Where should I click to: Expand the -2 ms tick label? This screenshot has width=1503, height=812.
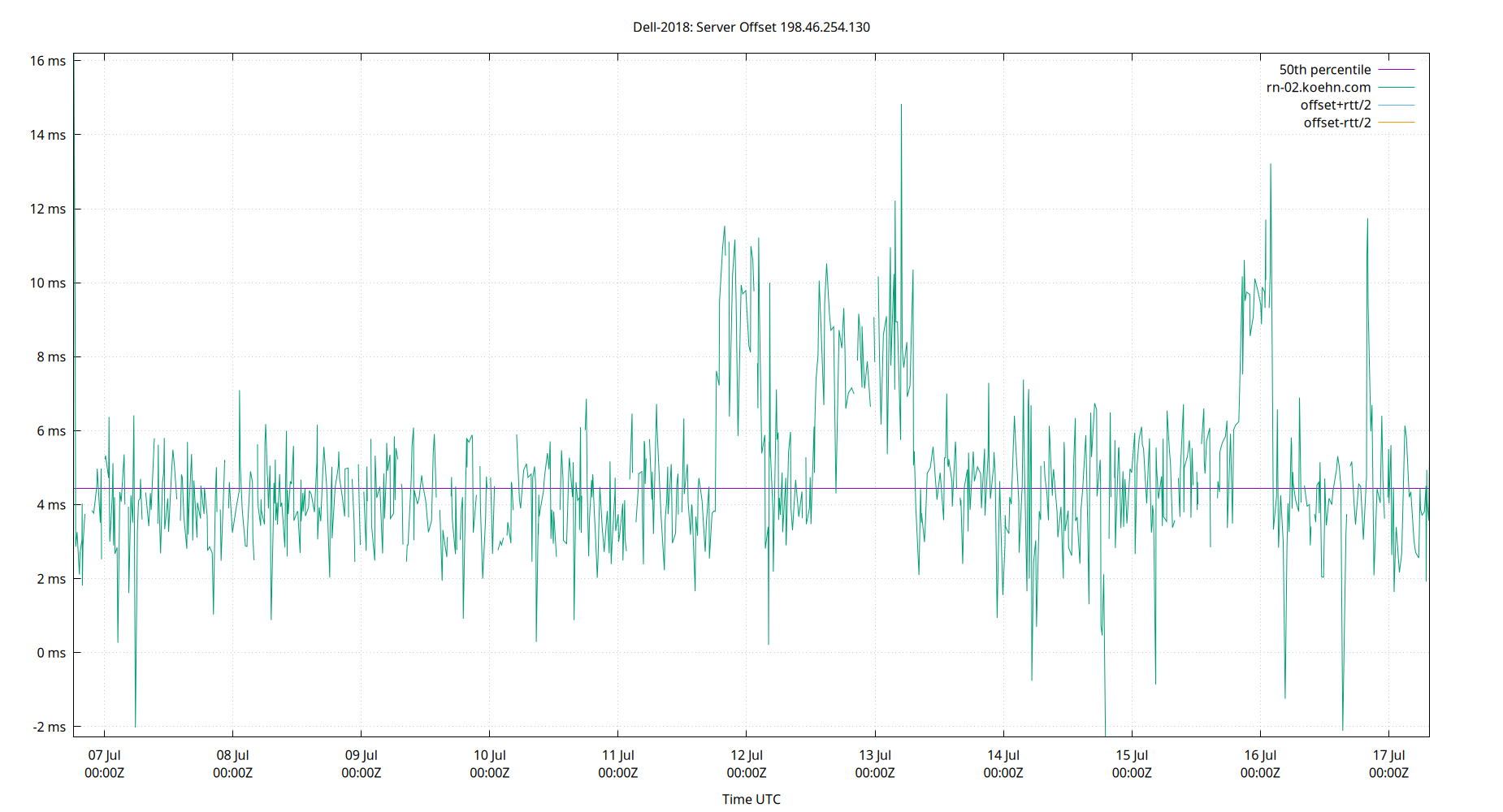tap(49, 728)
